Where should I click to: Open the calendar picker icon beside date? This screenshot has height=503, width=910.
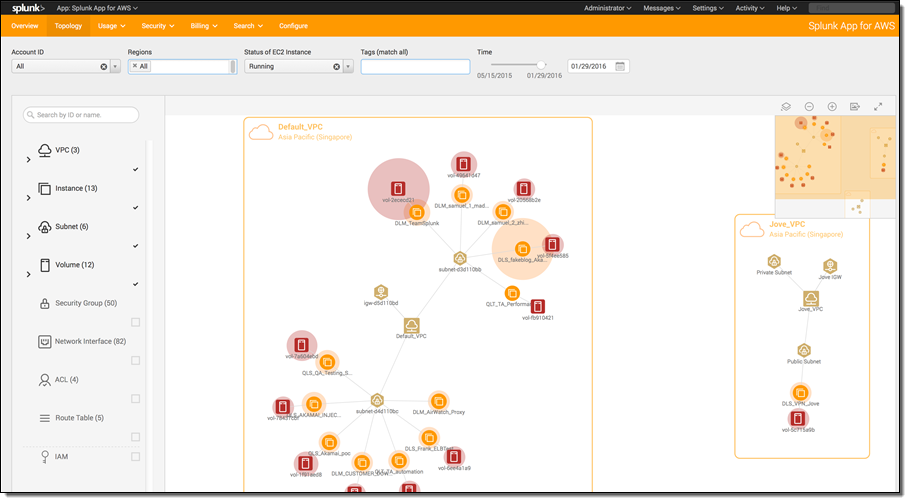click(620, 67)
